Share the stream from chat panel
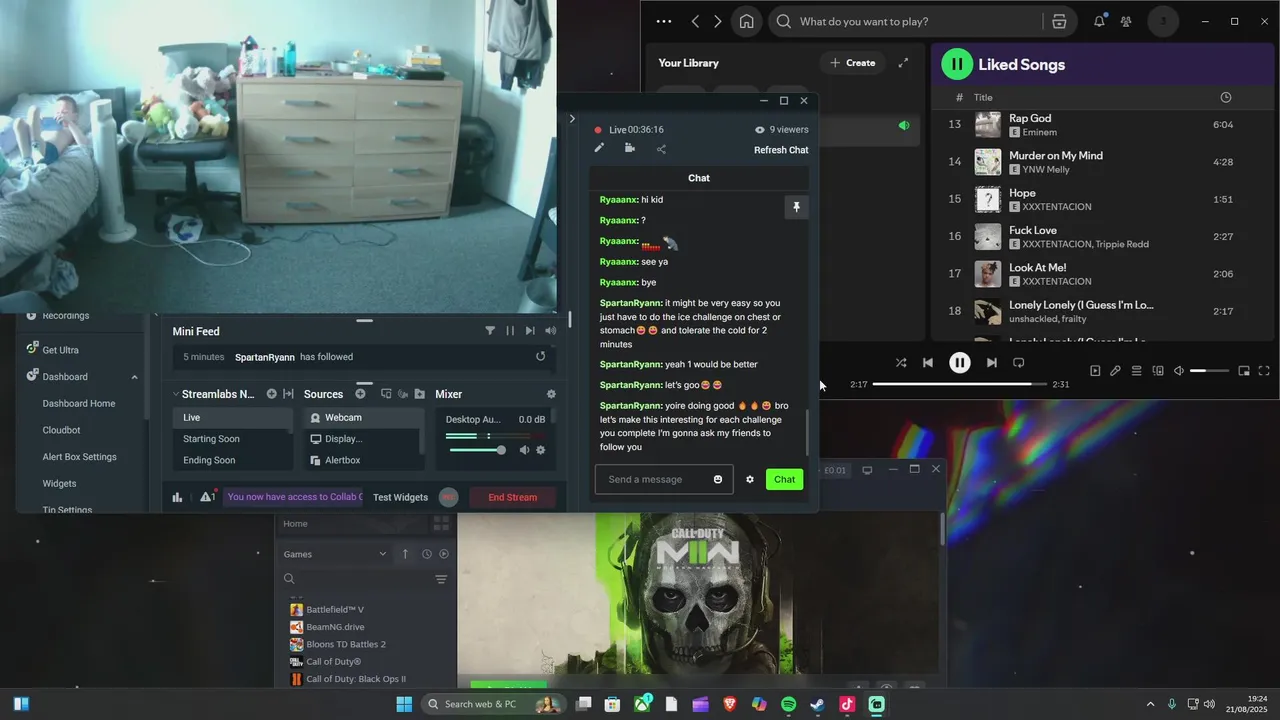1280x720 pixels. [x=661, y=149]
